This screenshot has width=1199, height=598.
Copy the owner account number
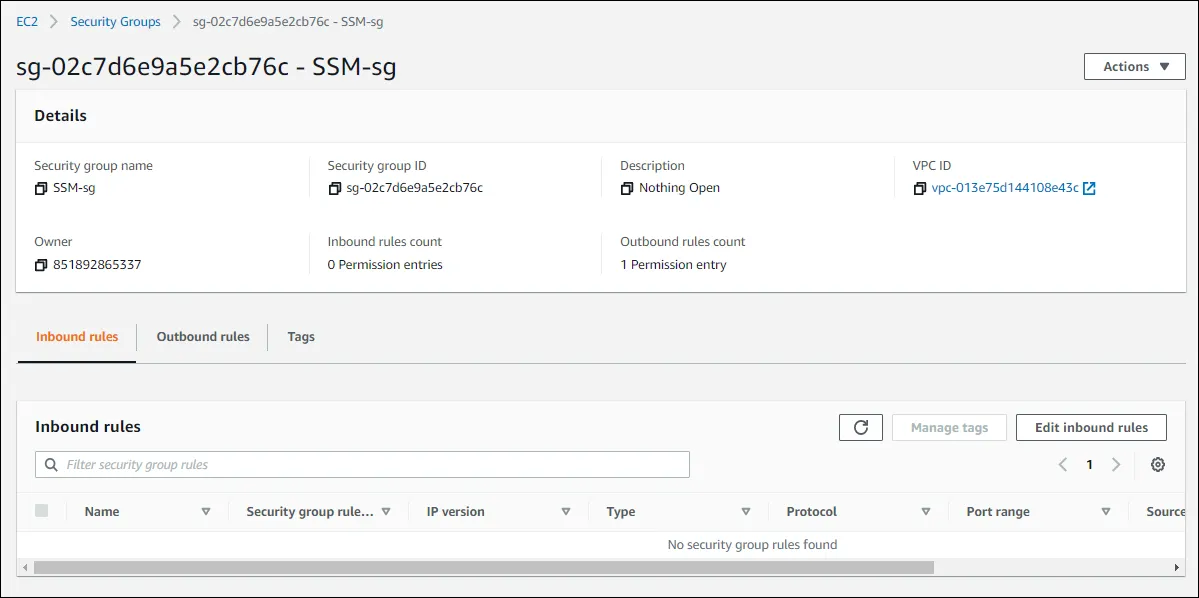pyautogui.click(x=41, y=265)
